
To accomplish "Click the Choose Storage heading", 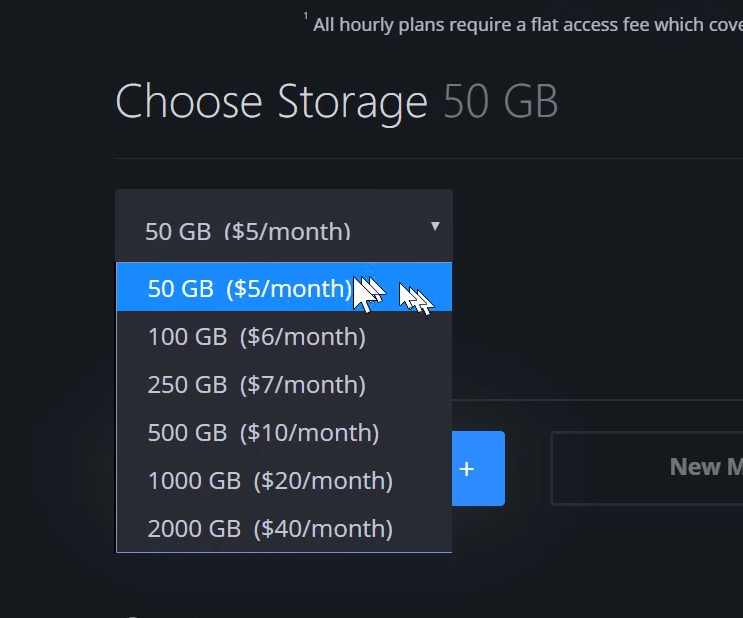I will (272, 102).
